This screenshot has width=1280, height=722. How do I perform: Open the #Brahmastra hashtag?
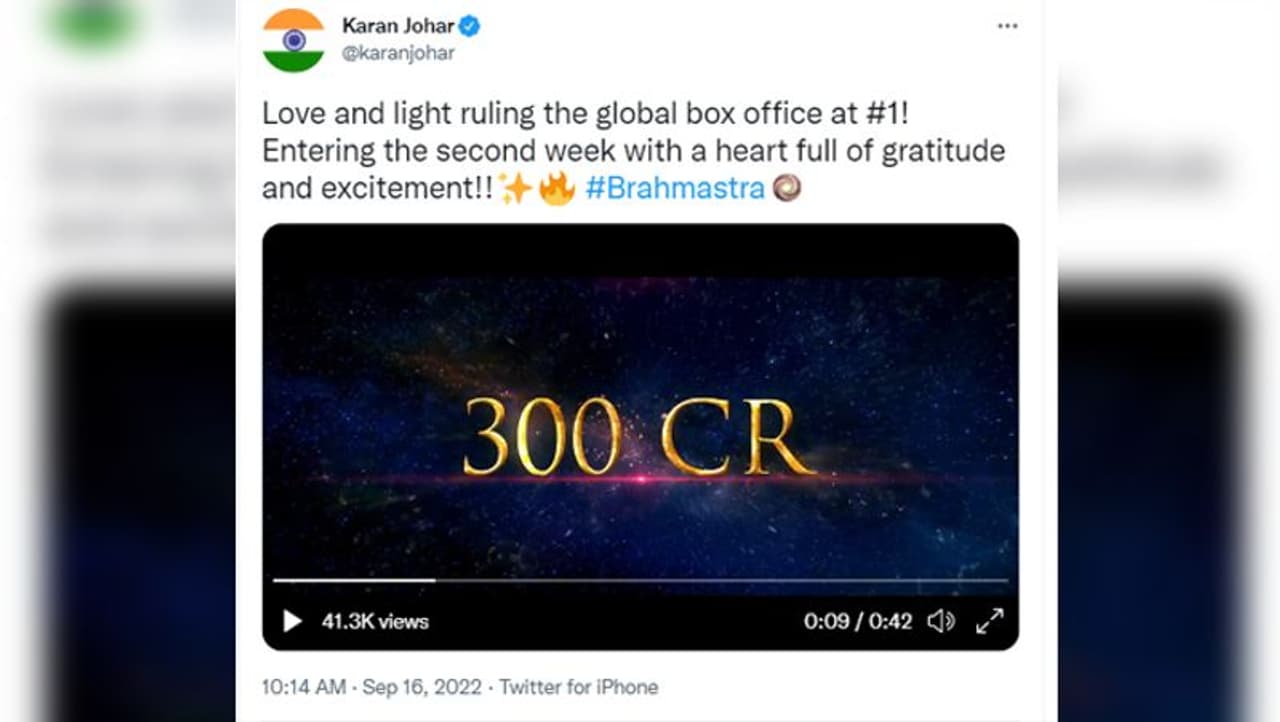pos(675,187)
